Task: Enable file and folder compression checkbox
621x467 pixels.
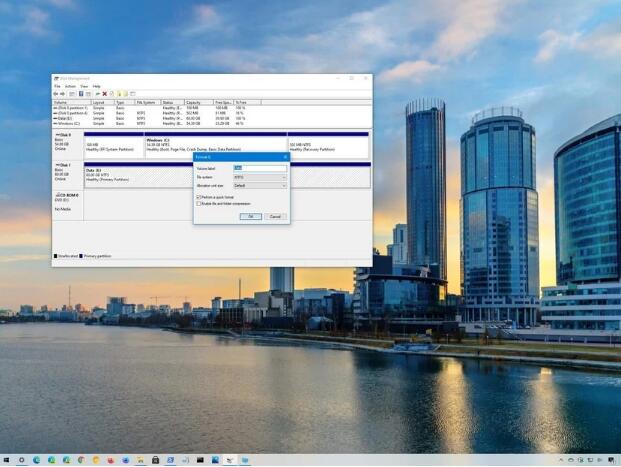Action: point(199,204)
